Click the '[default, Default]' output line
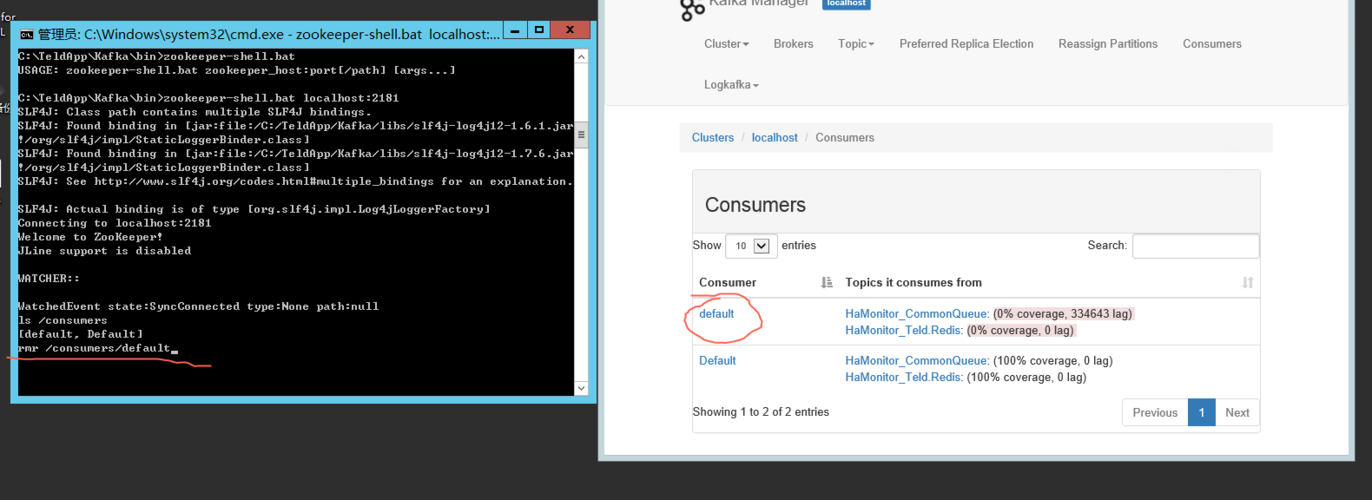This screenshot has width=1372, height=500. (81, 334)
